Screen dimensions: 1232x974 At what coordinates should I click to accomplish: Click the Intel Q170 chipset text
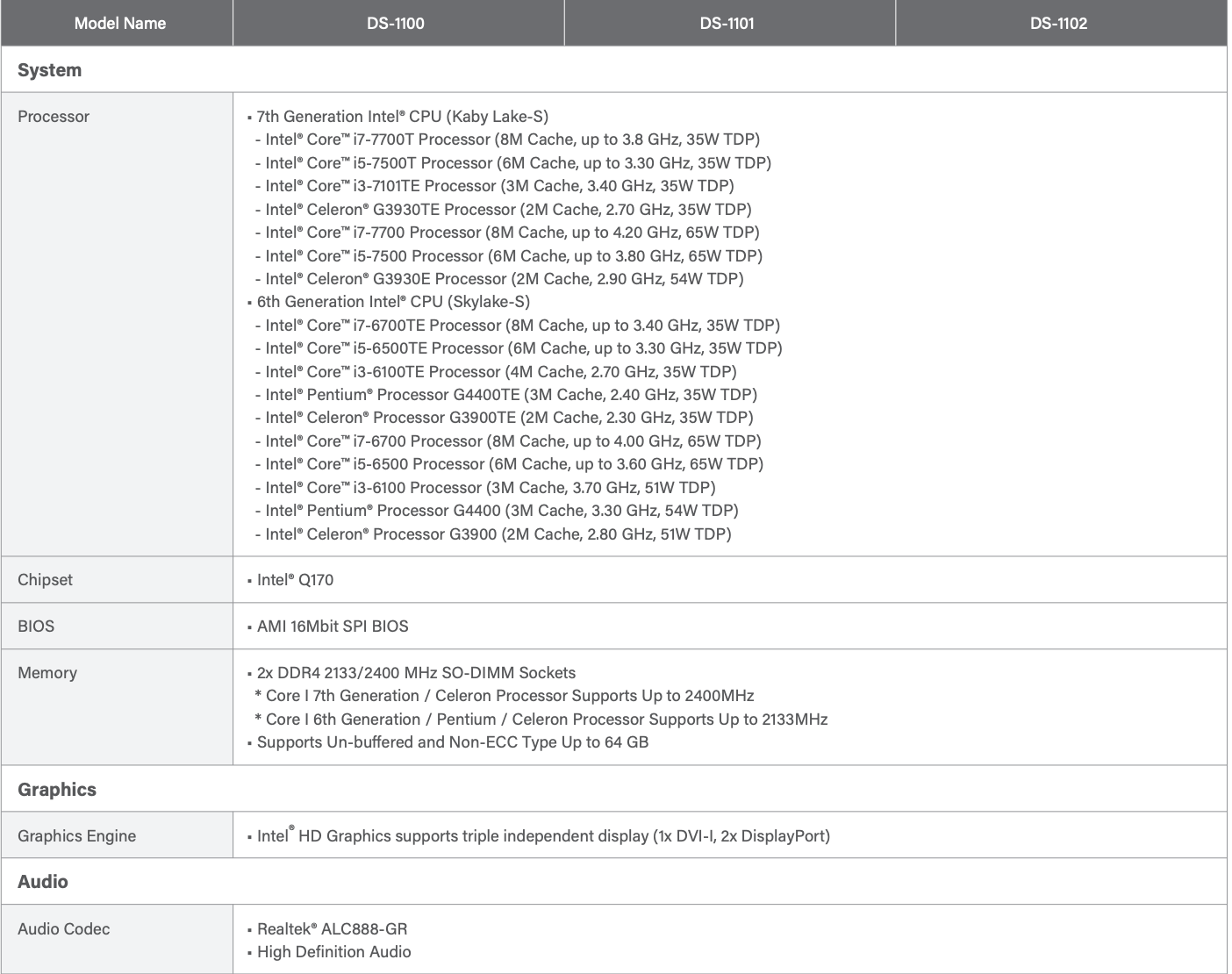[295, 580]
